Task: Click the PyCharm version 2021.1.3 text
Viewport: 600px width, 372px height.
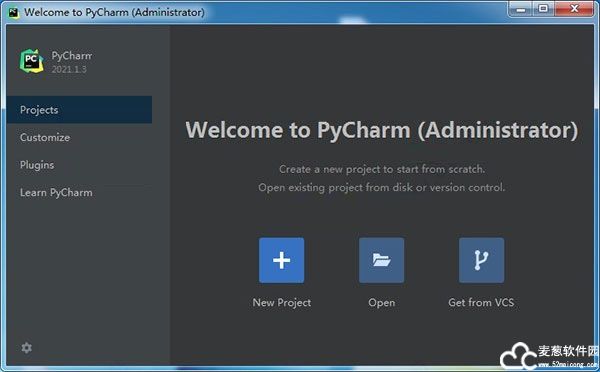Action: point(69,69)
